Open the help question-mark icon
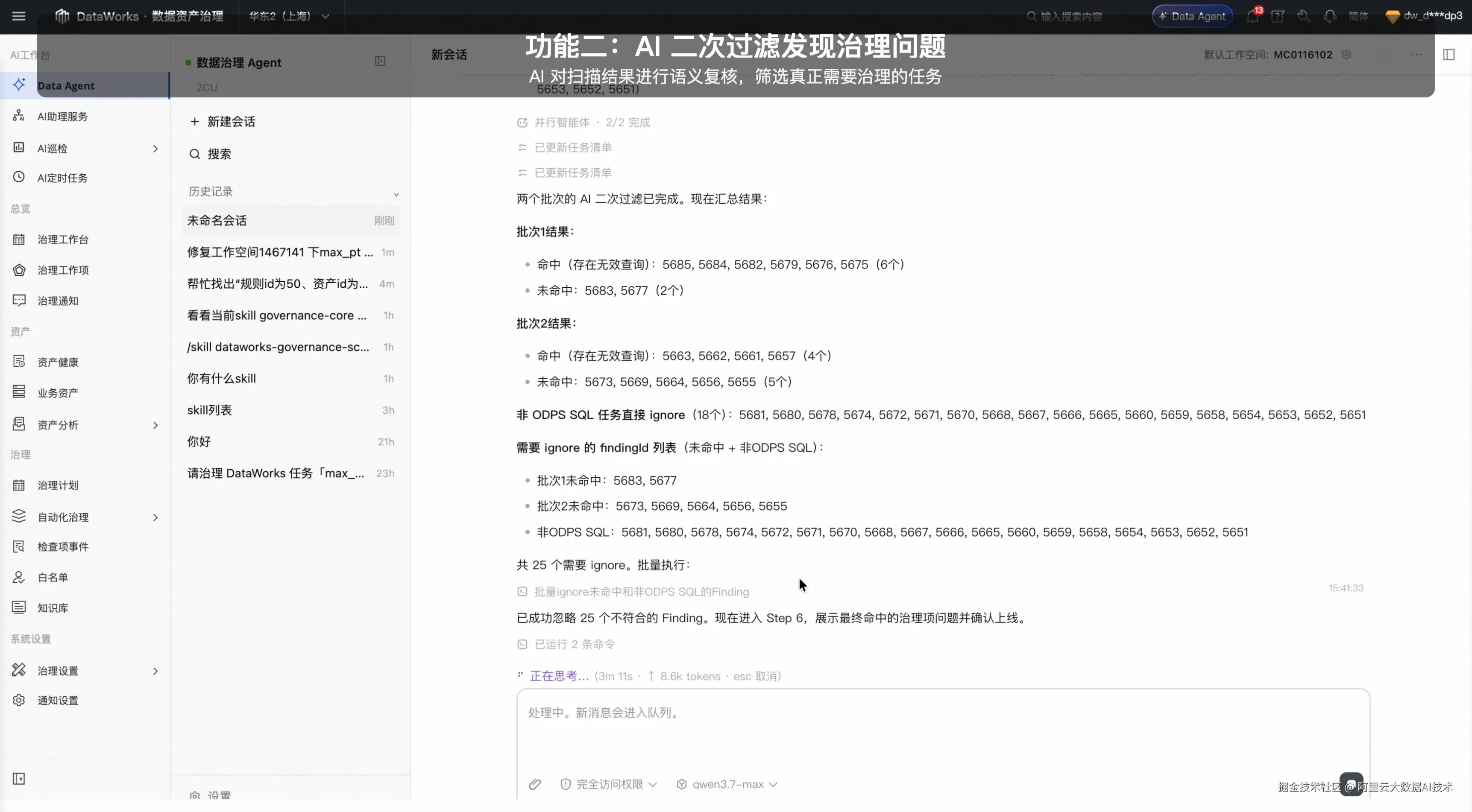The height and width of the screenshot is (812, 1472). (1278, 16)
